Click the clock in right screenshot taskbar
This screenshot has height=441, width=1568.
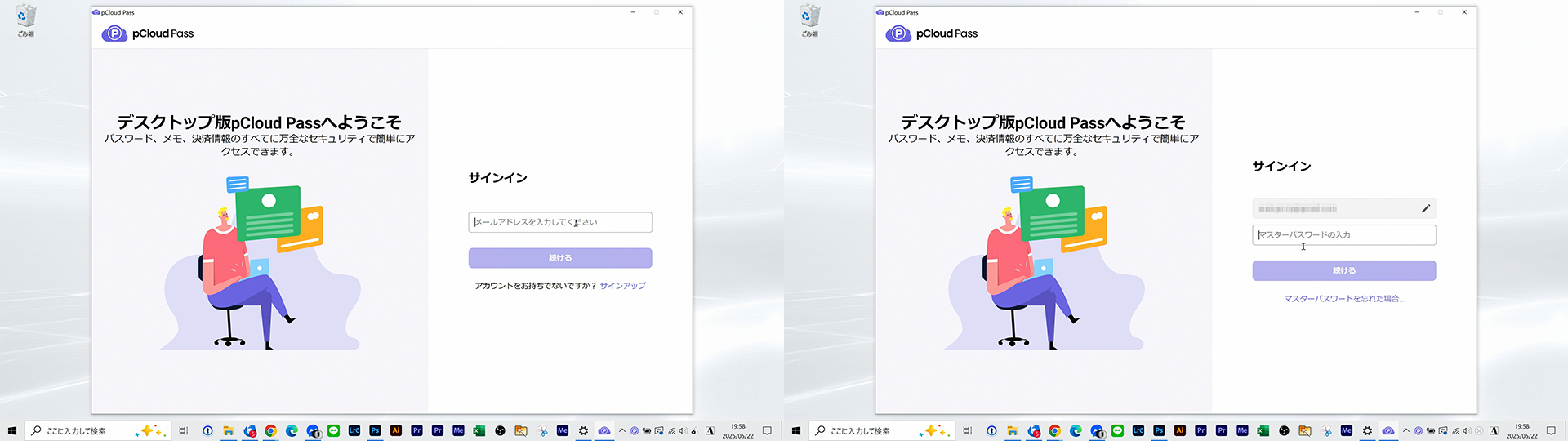click(1522, 431)
